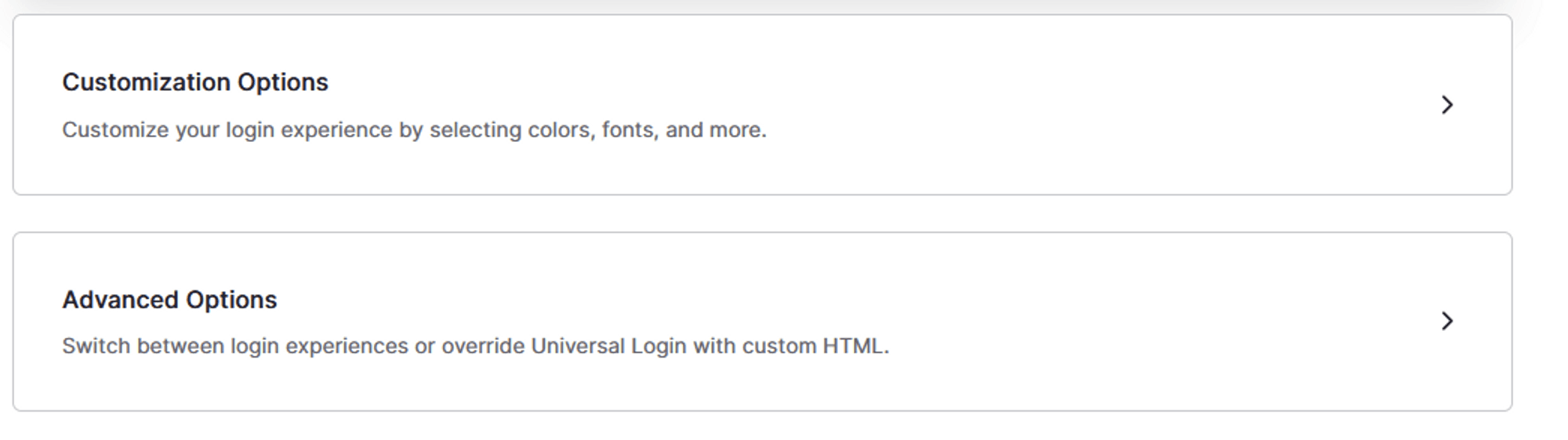Click the 'Switch between login experiences' description
The image size is (1568, 440).
tap(475, 346)
